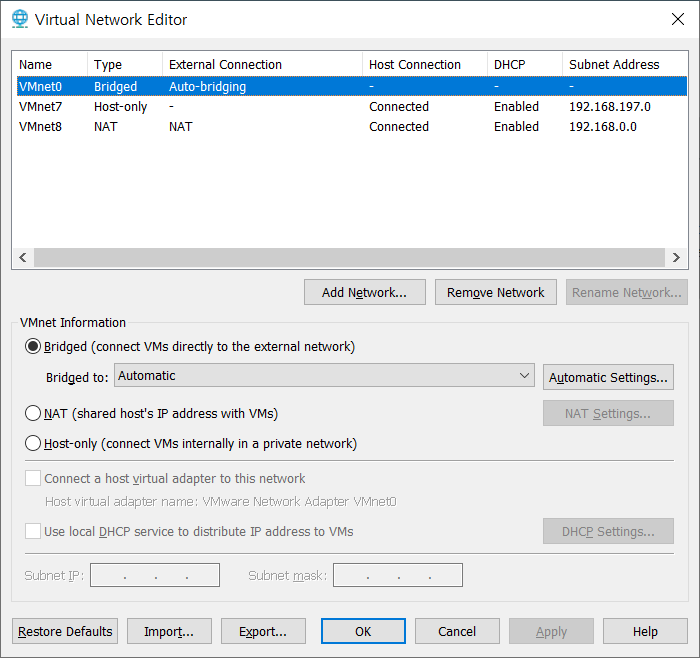Close the Virtual Network Editor window
The image size is (700, 658).
click(678, 19)
